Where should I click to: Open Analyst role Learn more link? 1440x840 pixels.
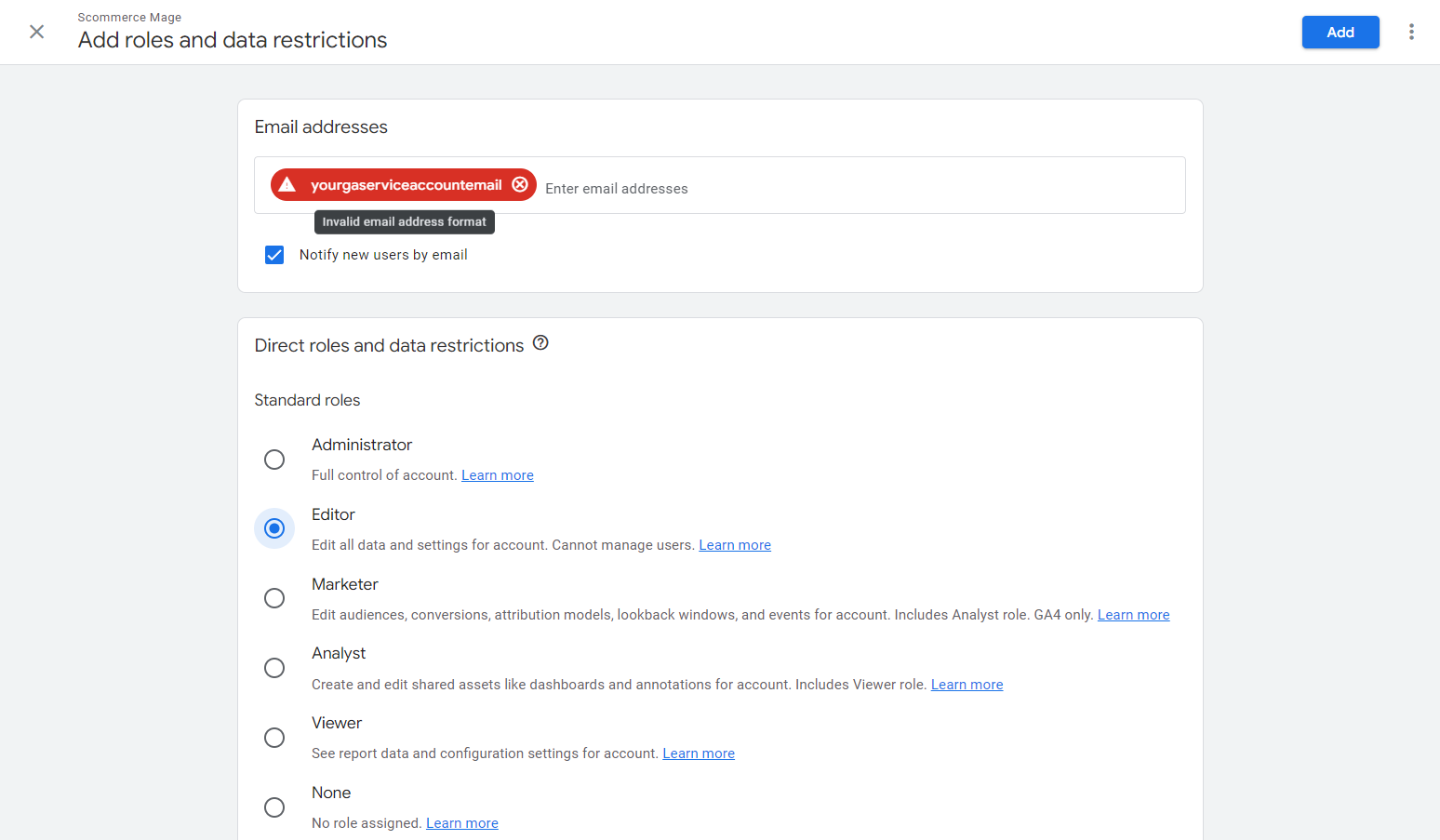pos(967,685)
